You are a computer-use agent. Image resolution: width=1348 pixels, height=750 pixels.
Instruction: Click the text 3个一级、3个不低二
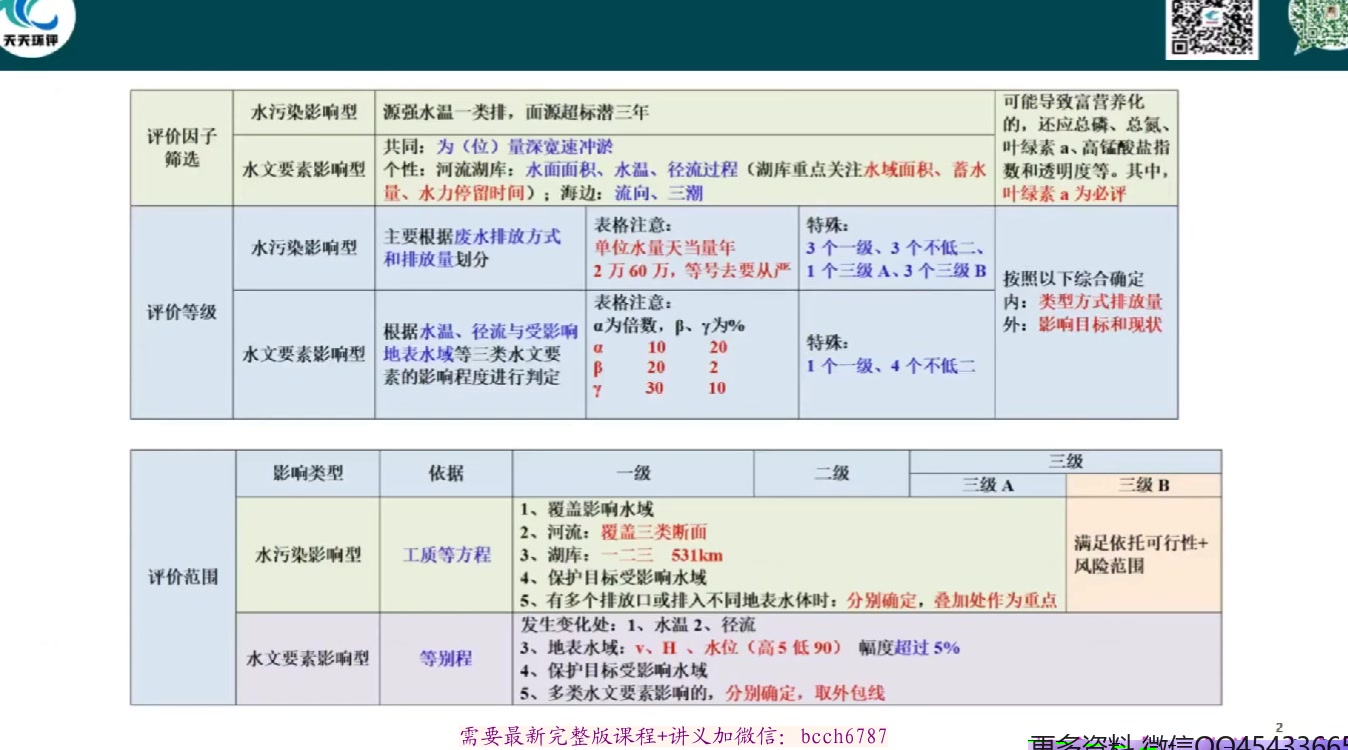point(897,247)
